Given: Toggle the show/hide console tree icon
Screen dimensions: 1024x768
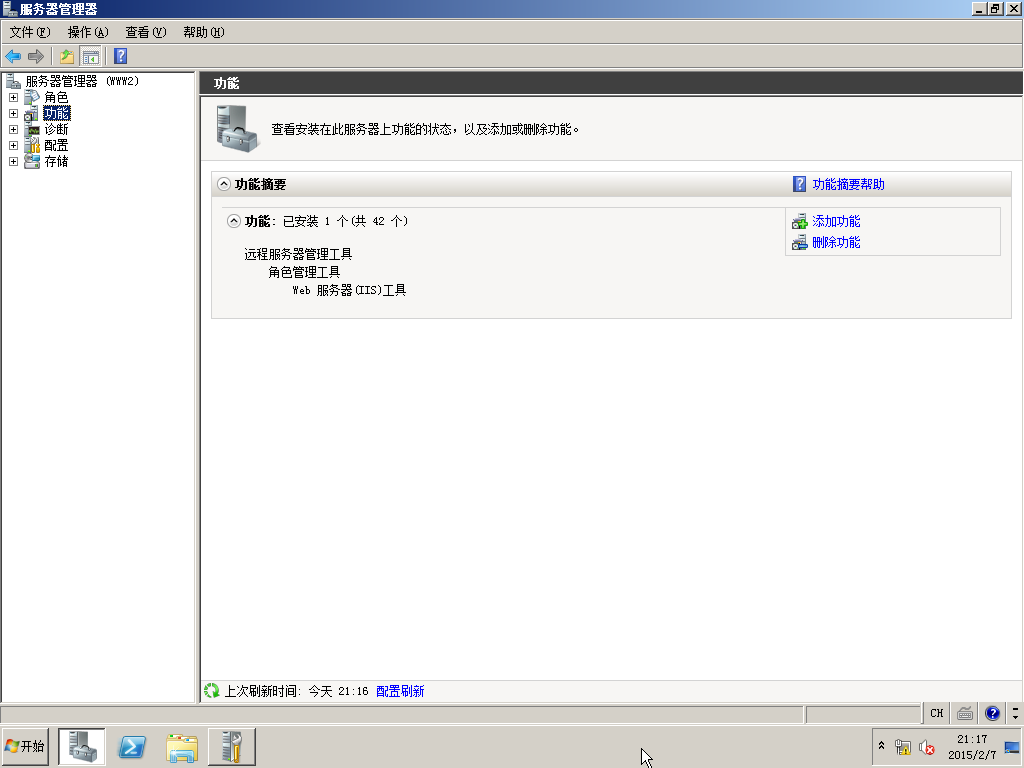Looking at the screenshot, I should (90, 57).
